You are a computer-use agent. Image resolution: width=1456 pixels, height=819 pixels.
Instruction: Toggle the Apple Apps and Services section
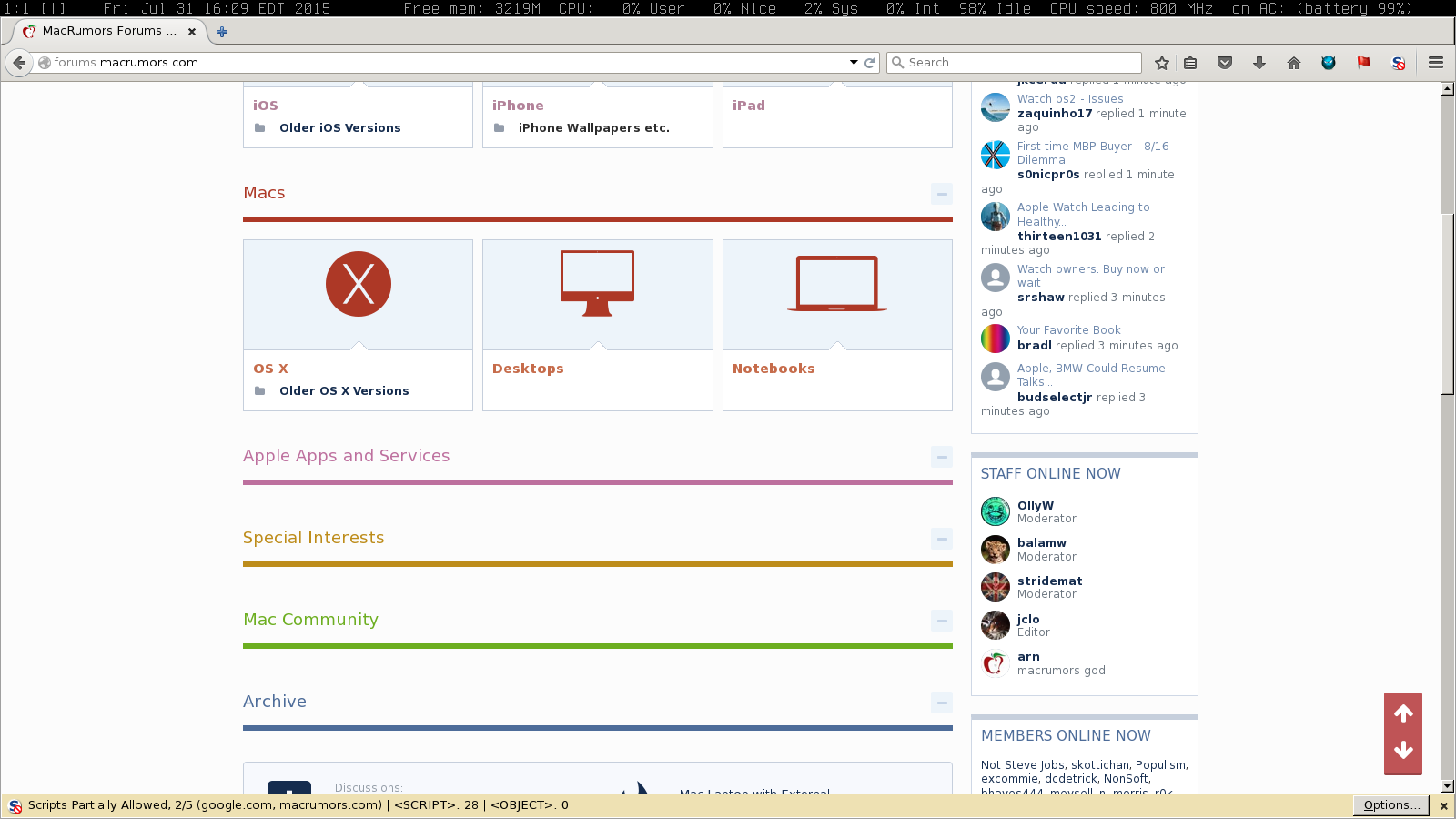click(942, 457)
